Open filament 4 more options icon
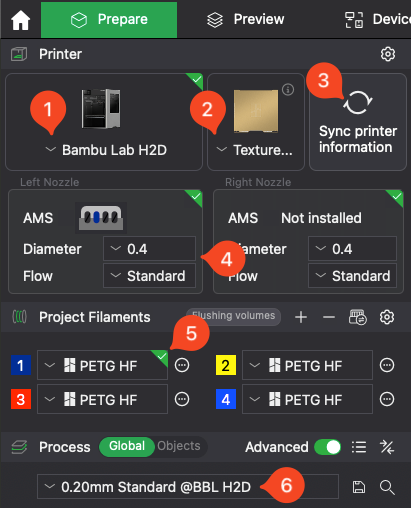The height and width of the screenshot is (508, 411). (x=387, y=399)
